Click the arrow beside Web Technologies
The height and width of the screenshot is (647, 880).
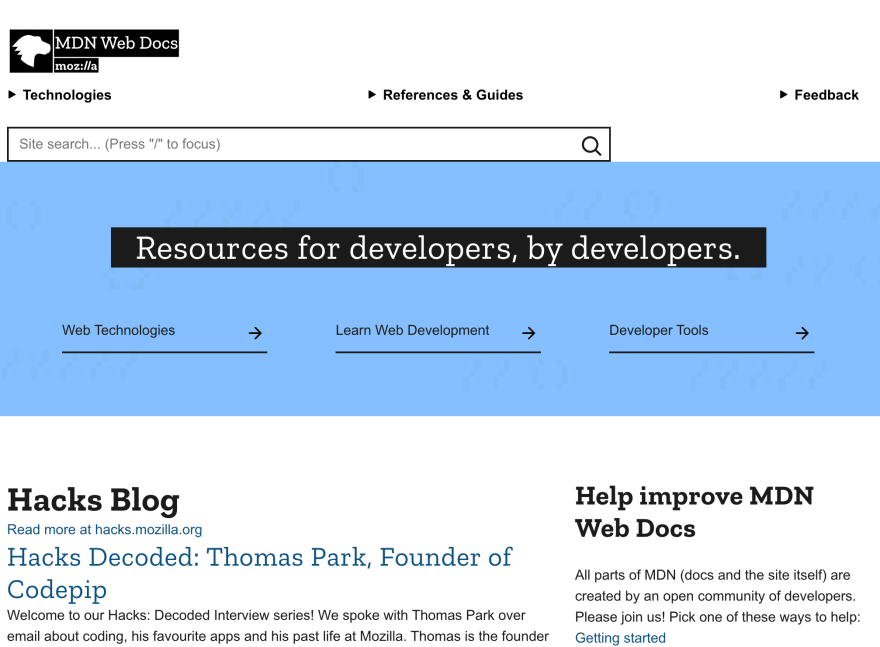coord(255,333)
